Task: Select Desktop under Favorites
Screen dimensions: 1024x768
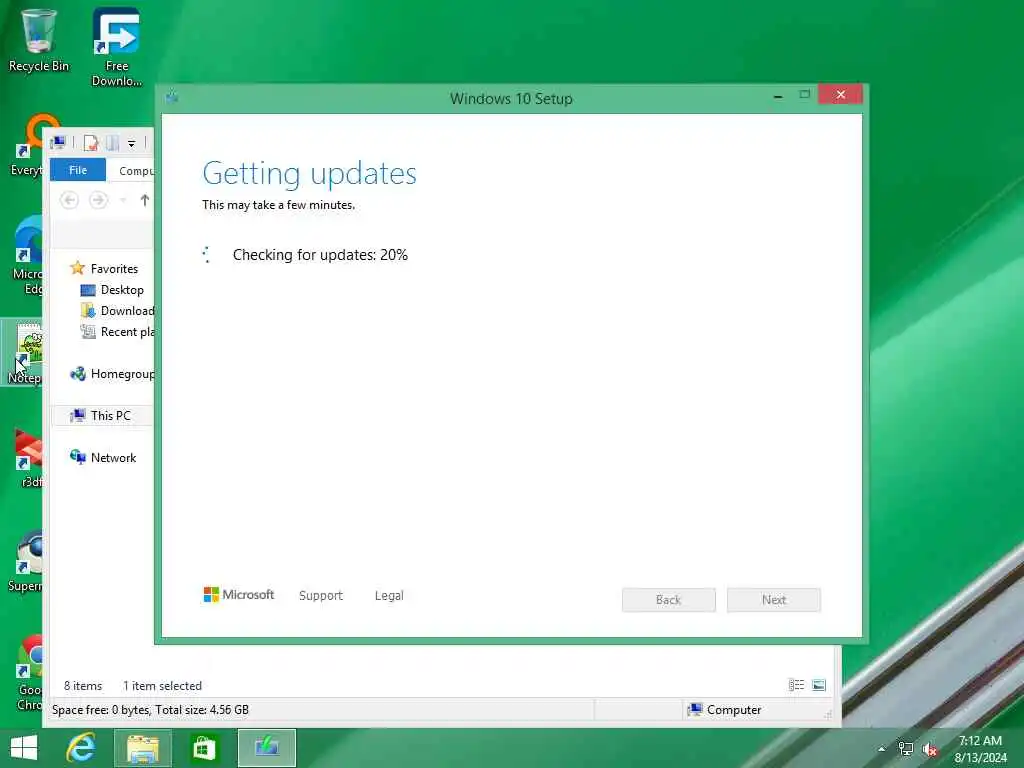Action: tap(112, 290)
